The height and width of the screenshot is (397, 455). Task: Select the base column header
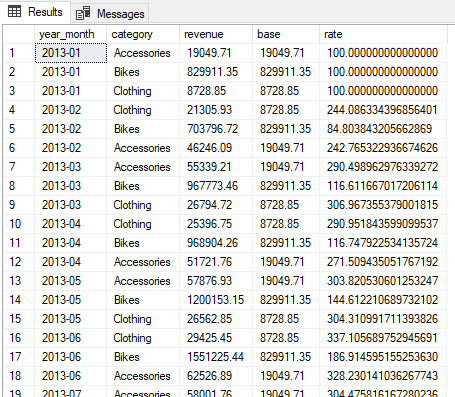[286, 34]
